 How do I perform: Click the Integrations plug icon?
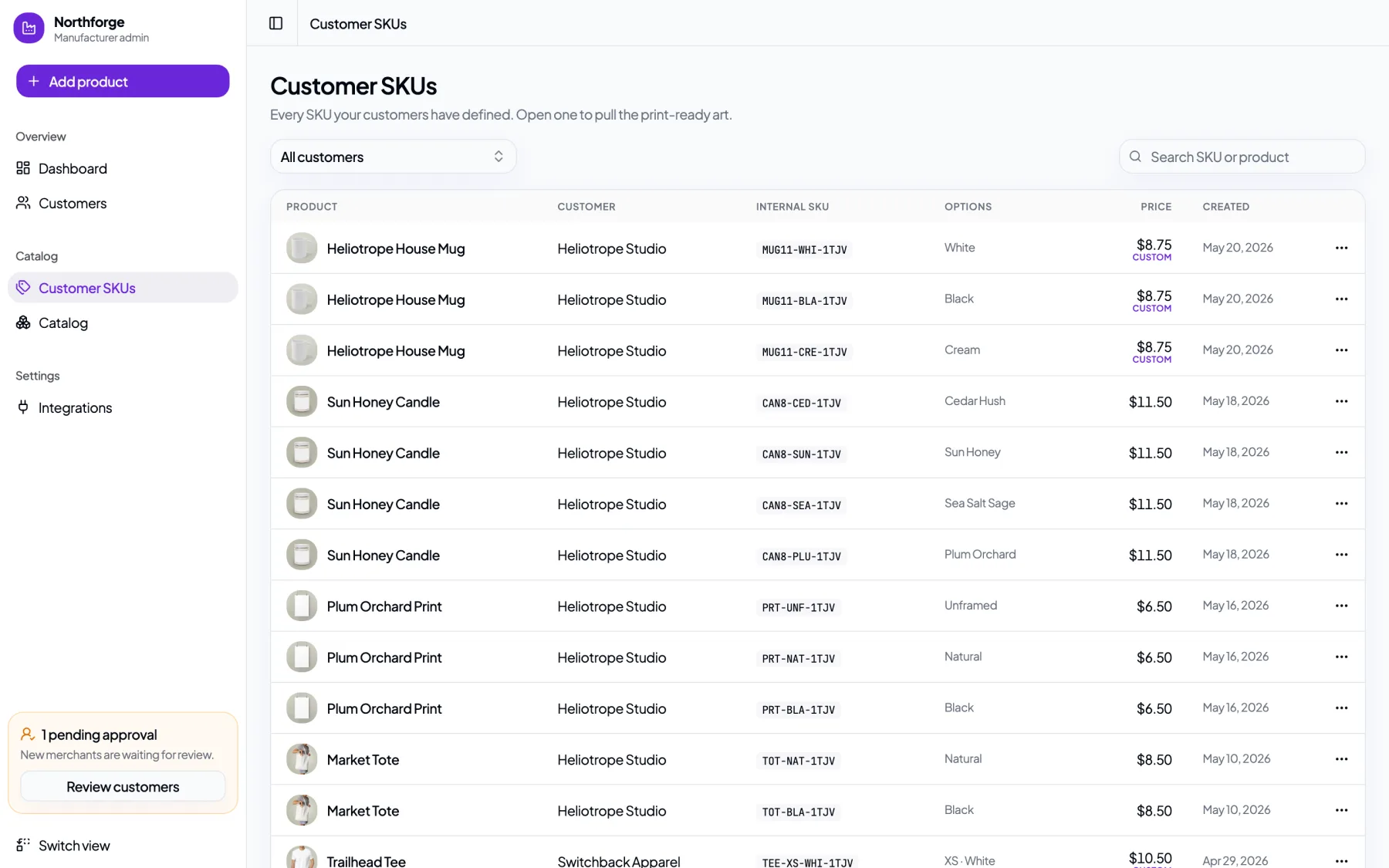click(x=23, y=407)
